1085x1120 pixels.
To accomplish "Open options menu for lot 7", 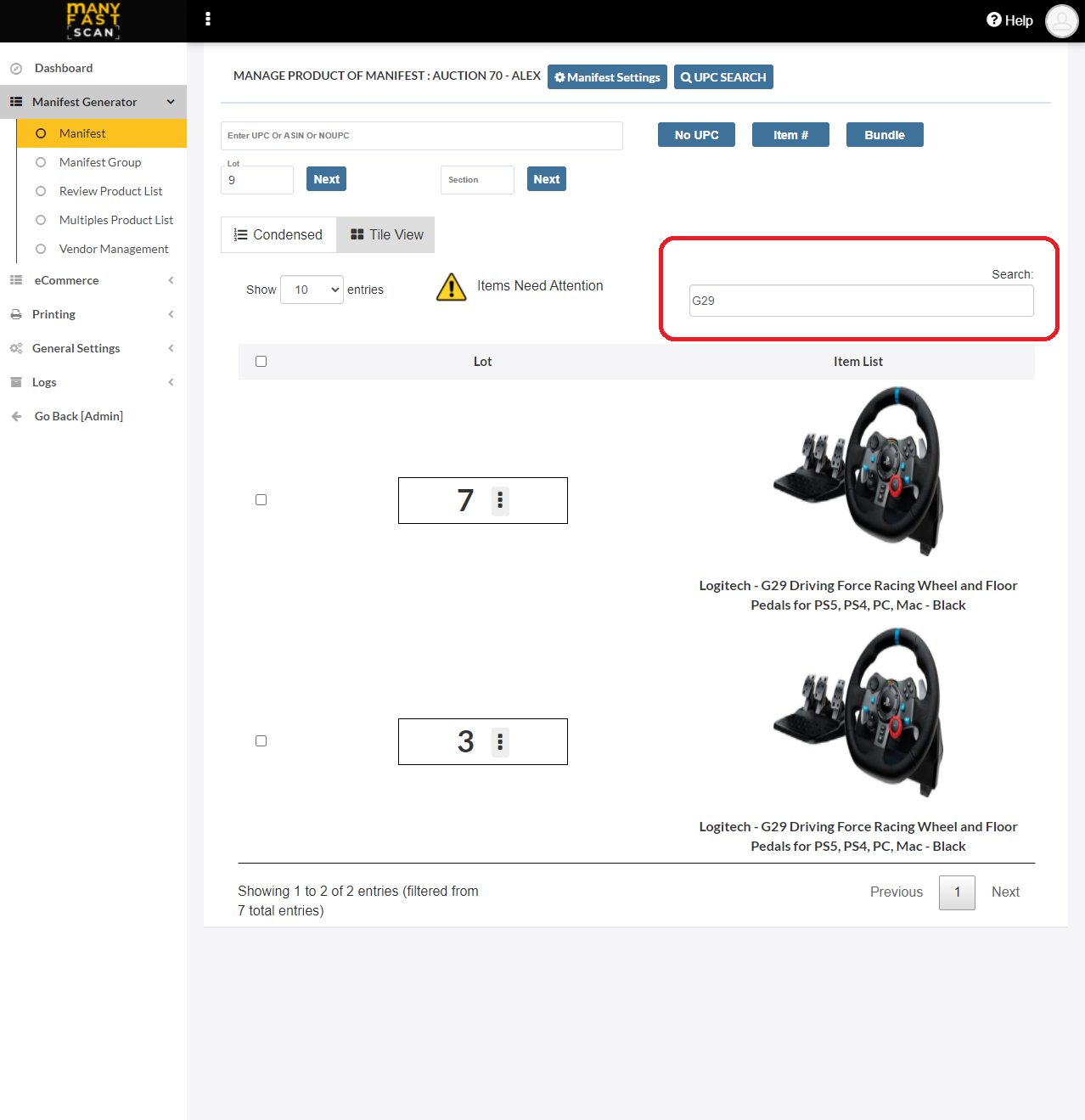I will coord(500,500).
